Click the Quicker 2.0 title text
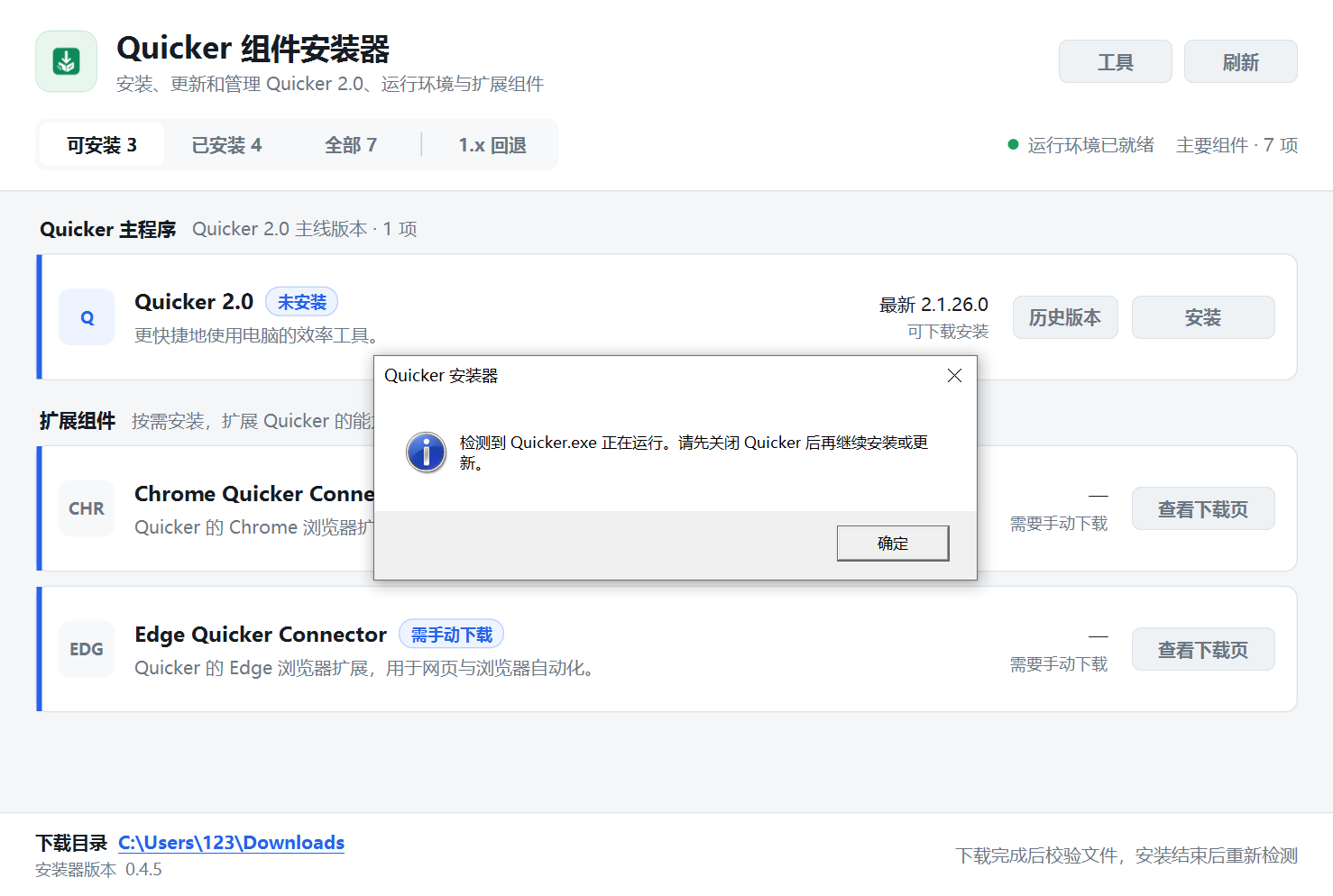The width and height of the screenshot is (1333, 896). tap(194, 302)
